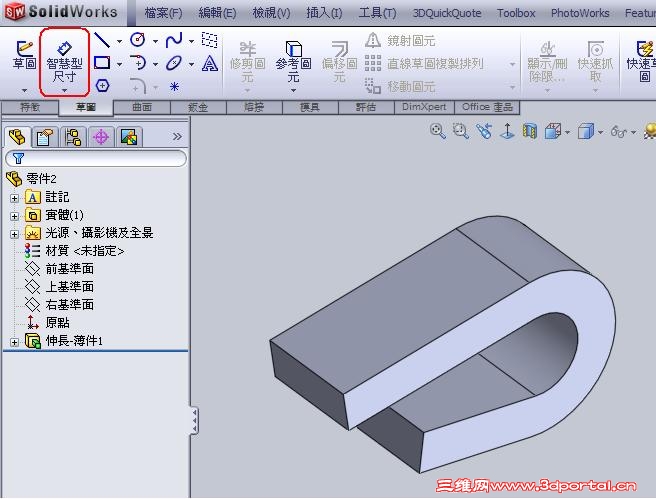This screenshot has height=499, width=656.
Task: Open the DimXpertManager tab icon
Action: pyautogui.click(x=101, y=137)
